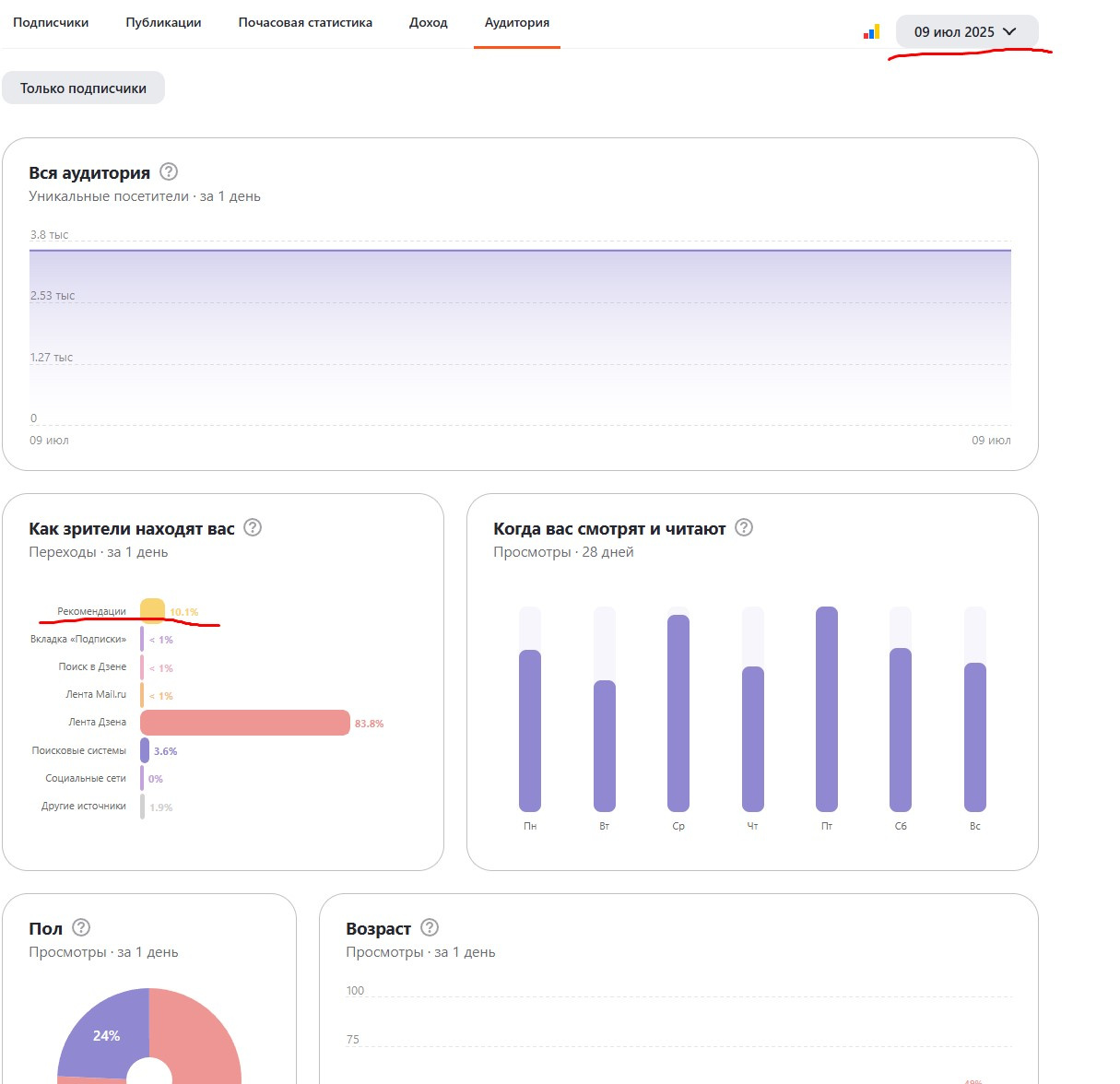Viewport: 1120px width, 1084px height.
Task: Click the Уникальные посетители · за 1 день subtitle
Action: [x=145, y=196]
